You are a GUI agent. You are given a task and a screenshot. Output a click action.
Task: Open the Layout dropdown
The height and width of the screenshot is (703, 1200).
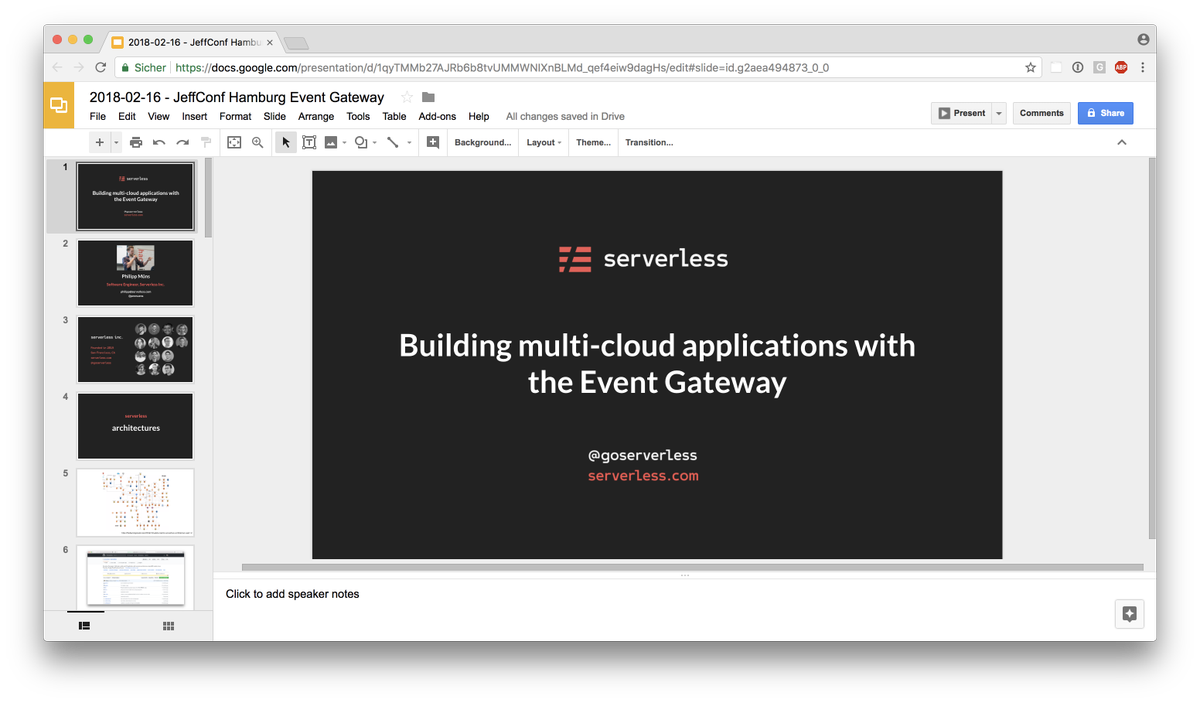(544, 143)
